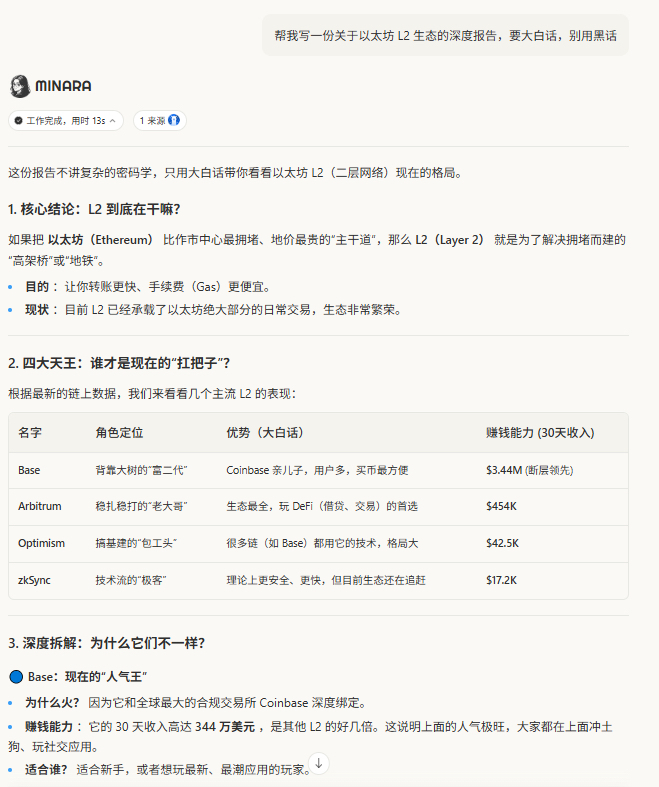659x787 pixels.
Task: Click 搞基建的"包工头" cell
Action: tap(136, 544)
